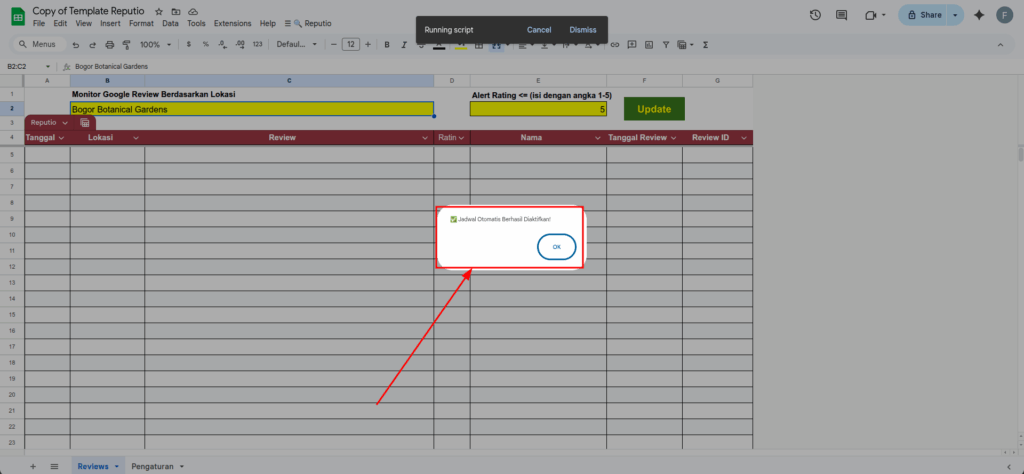Toggle italic formatting
Viewport: 1024px width, 474px height.
pyautogui.click(x=403, y=45)
